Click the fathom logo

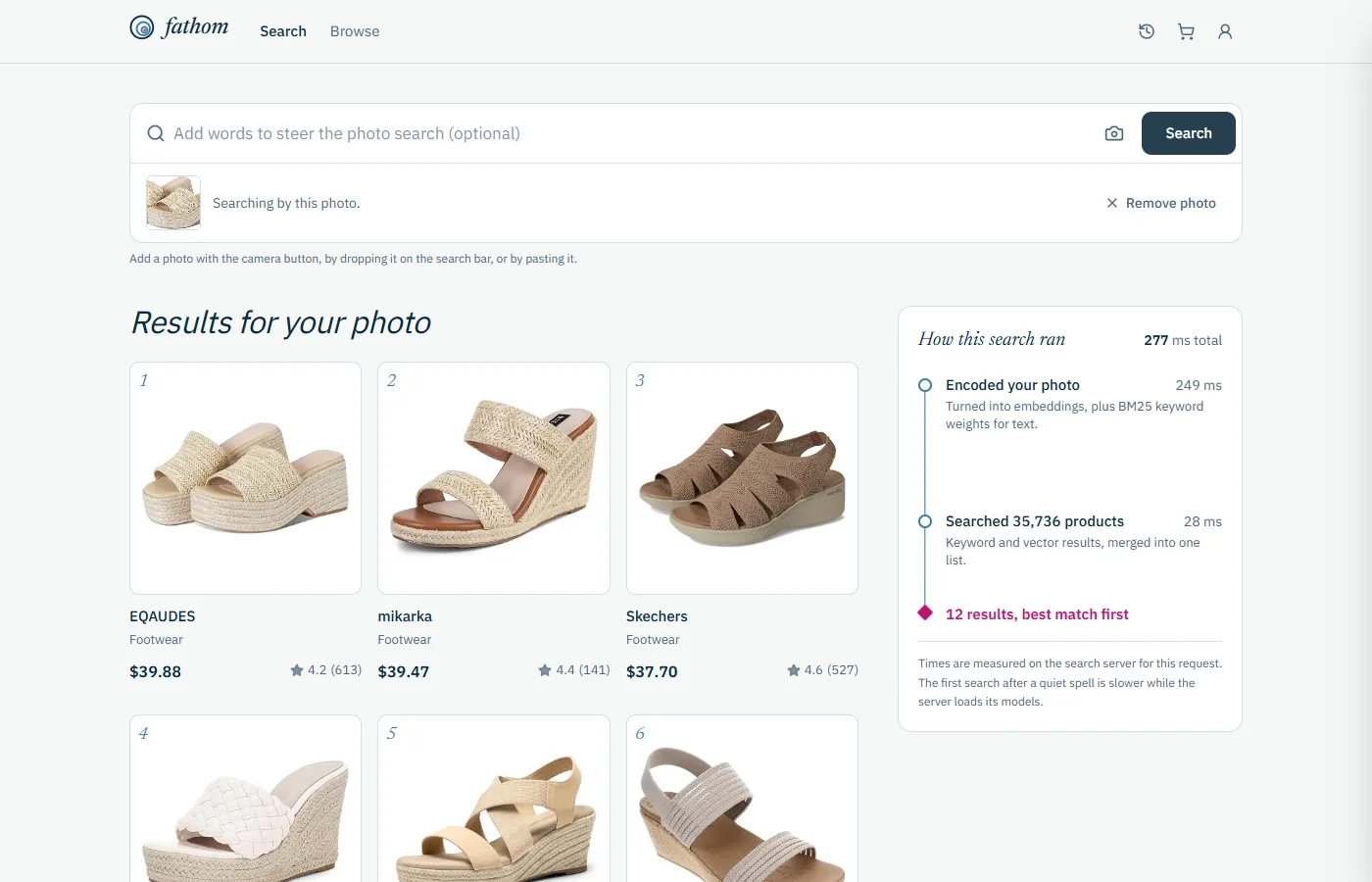179,27
